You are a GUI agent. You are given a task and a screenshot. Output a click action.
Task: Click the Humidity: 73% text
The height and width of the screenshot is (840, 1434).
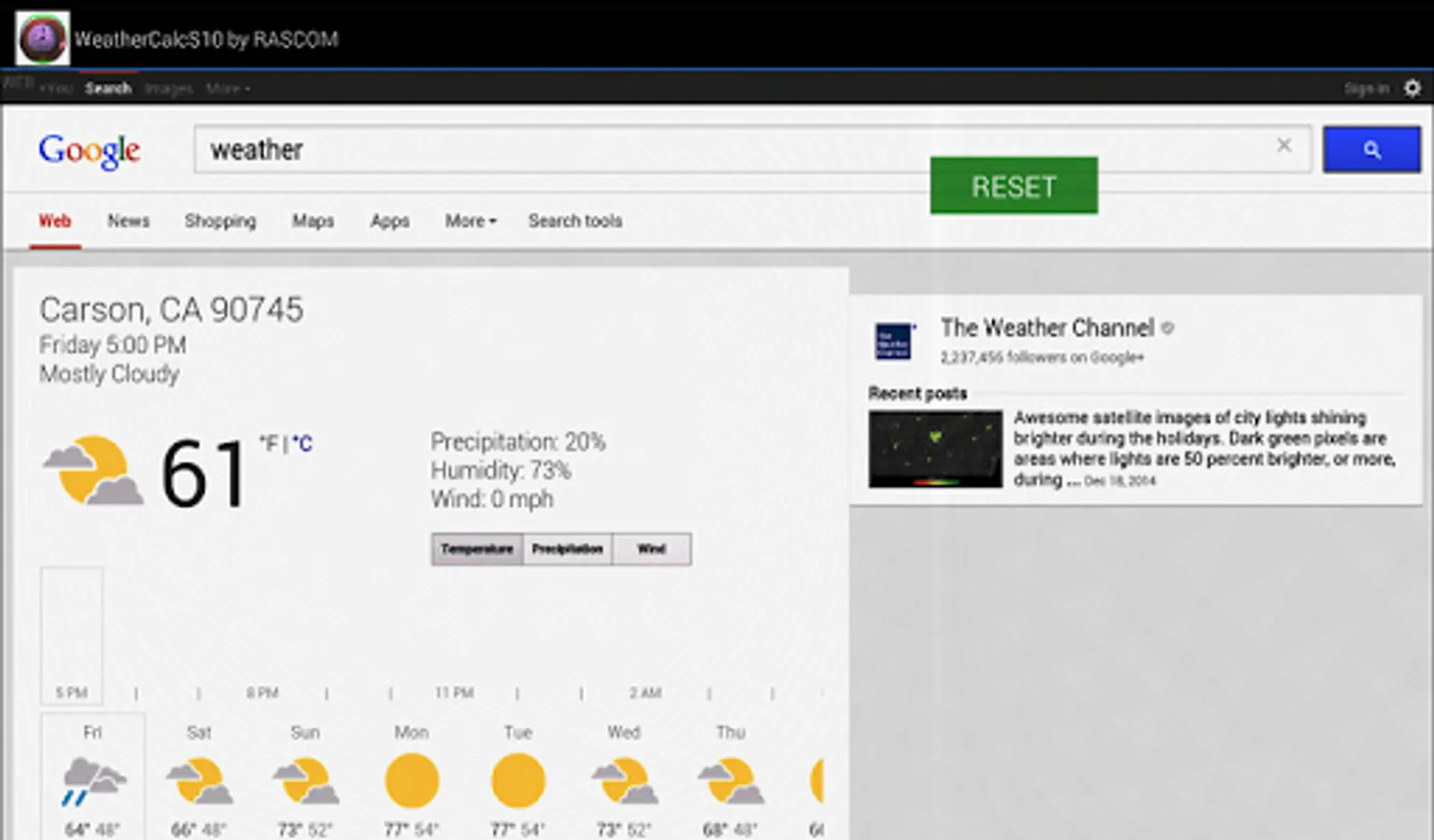click(500, 470)
